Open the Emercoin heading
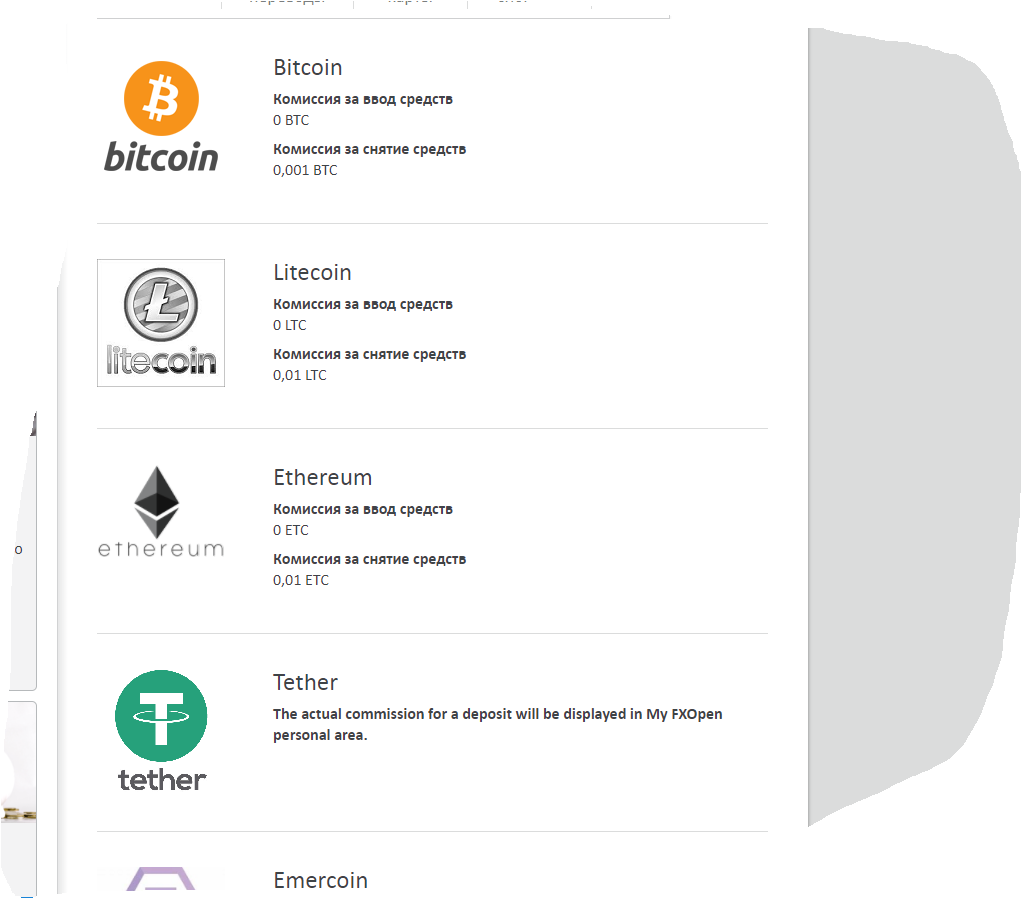1021x898 pixels. [x=320, y=881]
